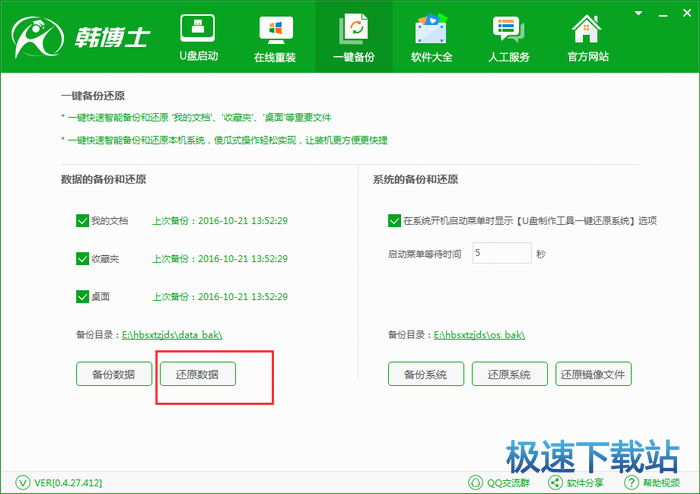Click the 启动菜单等待时间 seconds input field
Image resolution: width=700 pixels, height=494 pixels.
pyautogui.click(x=502, y=253)
